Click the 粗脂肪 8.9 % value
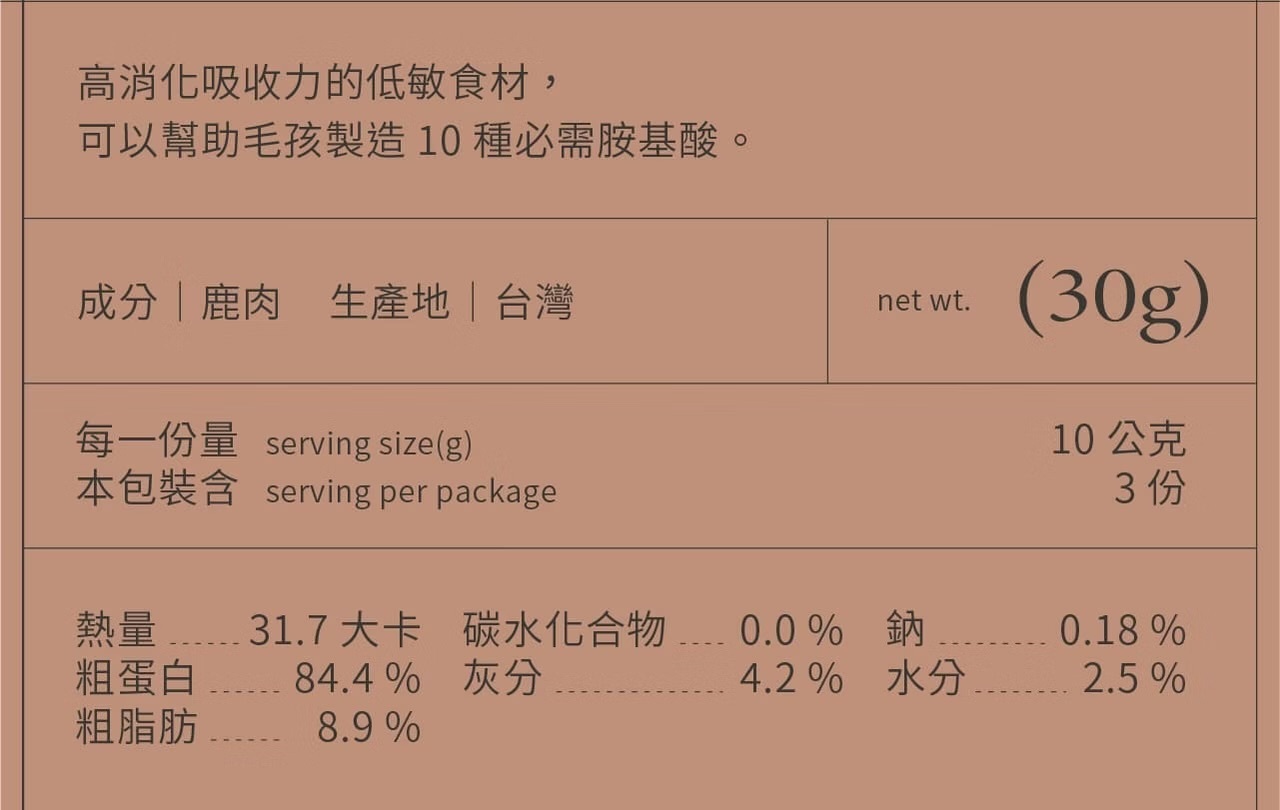Screen dimensions: 1280x810 (368, 727)
